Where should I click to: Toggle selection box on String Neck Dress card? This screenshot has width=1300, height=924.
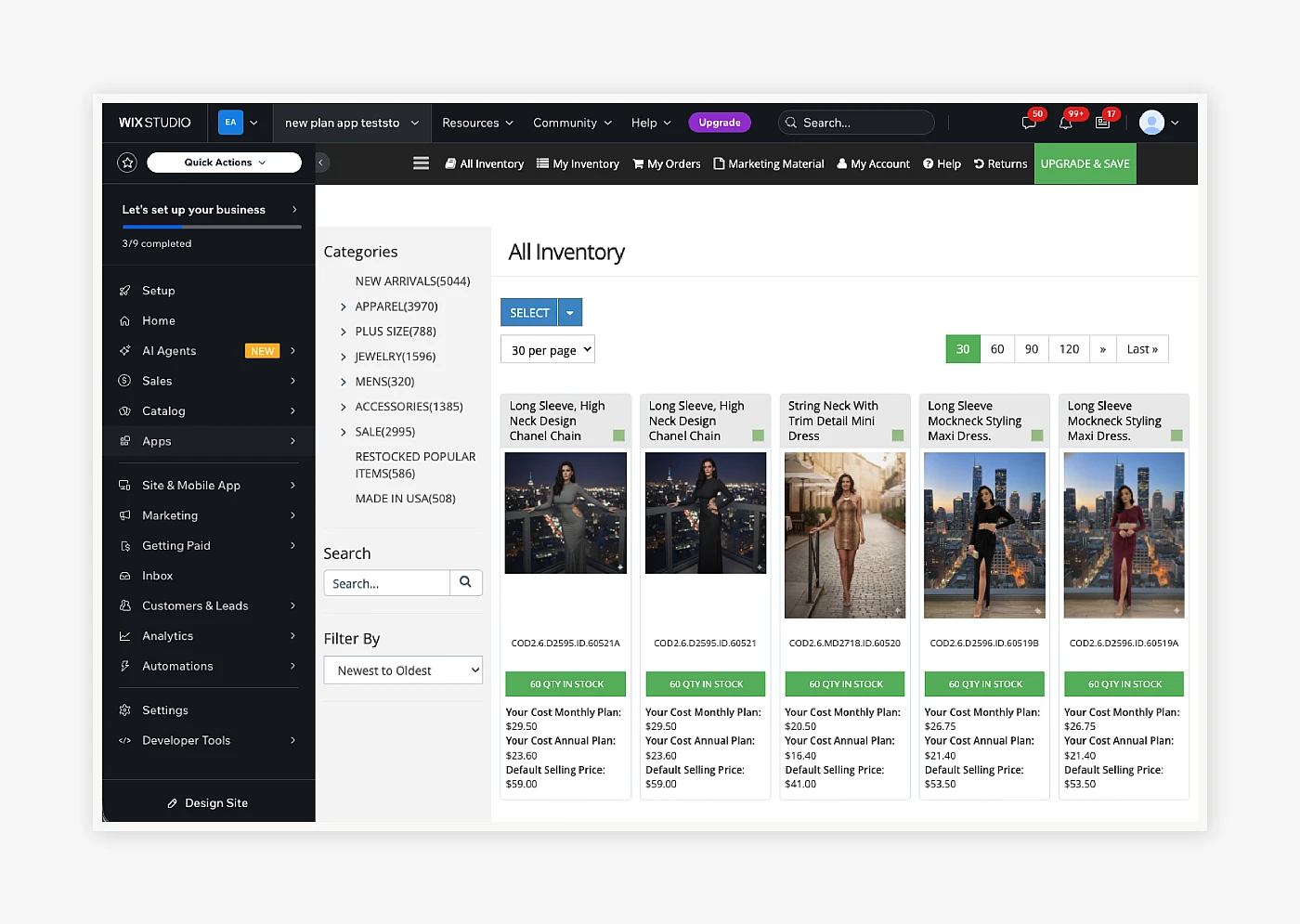pyautogui.click(x=898, y=436)
